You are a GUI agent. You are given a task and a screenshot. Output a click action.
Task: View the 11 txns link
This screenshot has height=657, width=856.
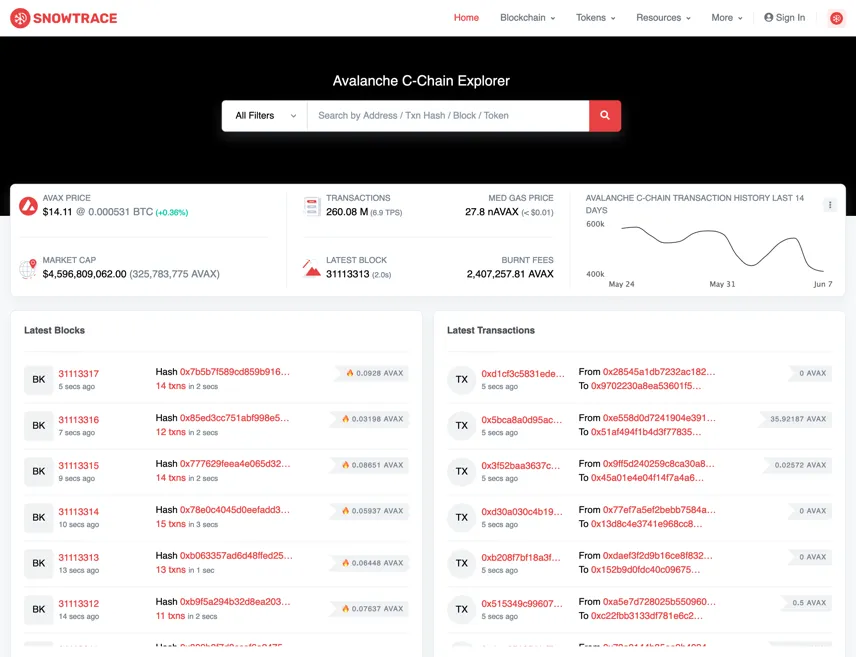pos(170,615)
